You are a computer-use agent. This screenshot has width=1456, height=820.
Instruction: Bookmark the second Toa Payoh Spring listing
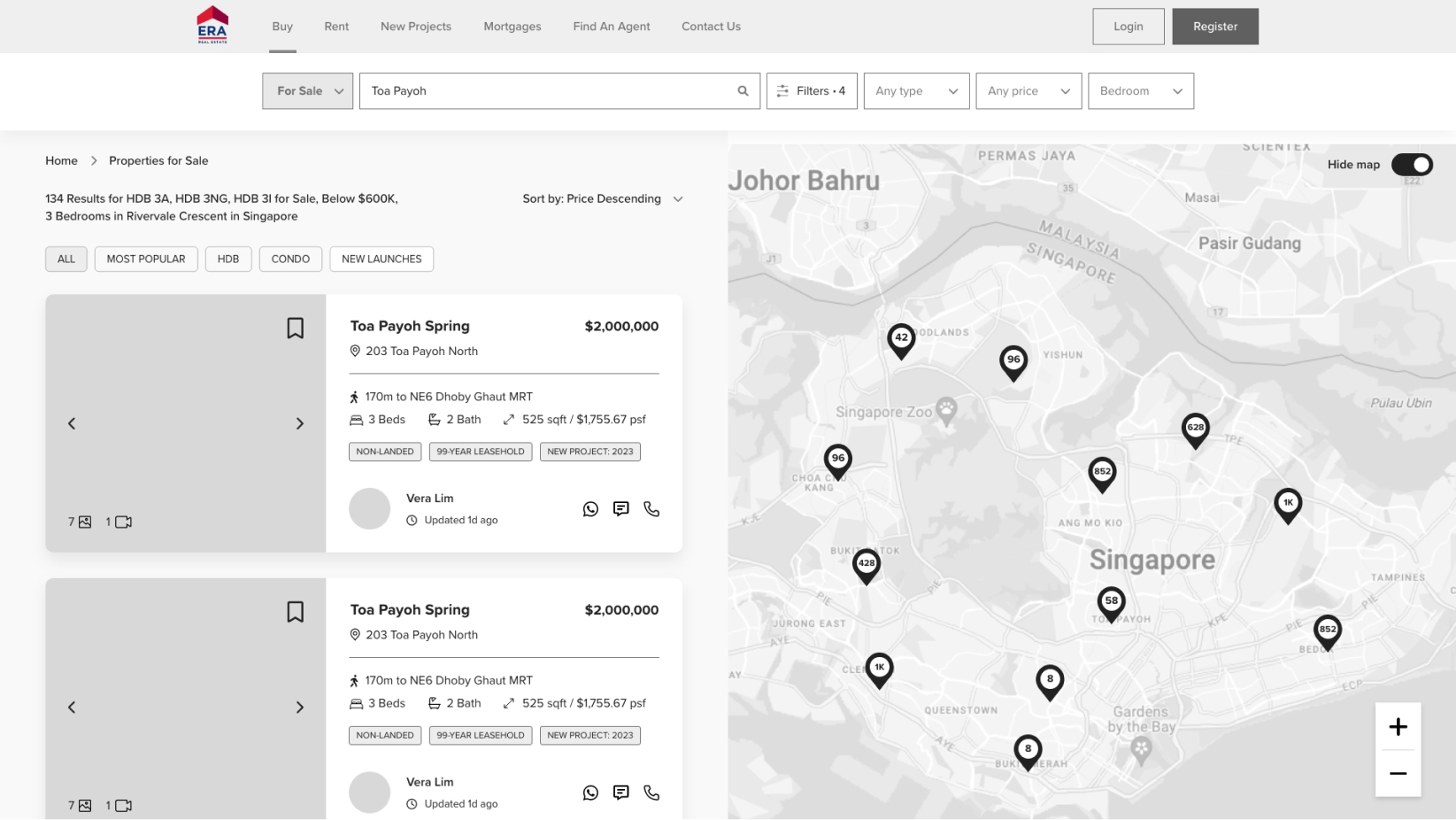[x=296, y=612]
